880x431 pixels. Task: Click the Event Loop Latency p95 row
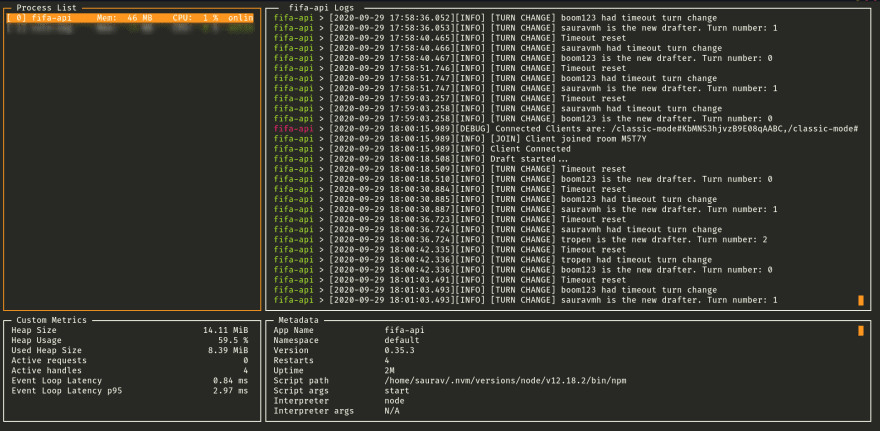click(130, 391)
